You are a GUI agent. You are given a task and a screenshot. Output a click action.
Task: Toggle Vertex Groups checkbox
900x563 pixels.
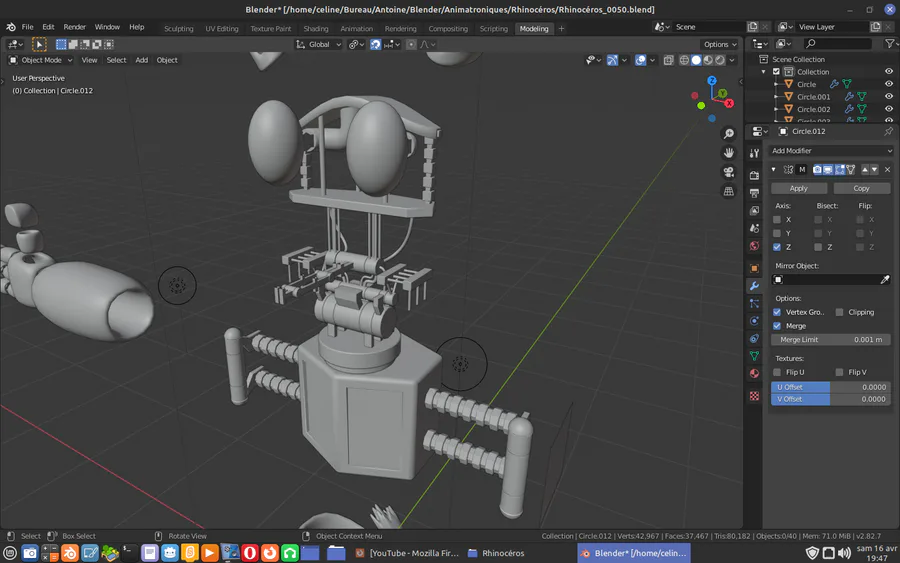[777, 312]
